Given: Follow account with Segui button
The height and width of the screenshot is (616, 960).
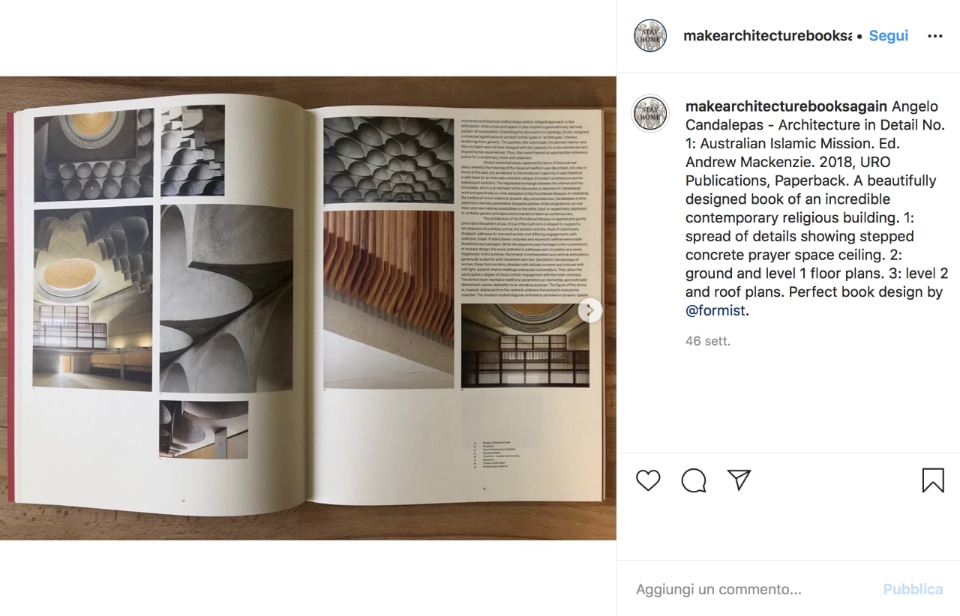Looking at the screenshot, I should 888,36.
